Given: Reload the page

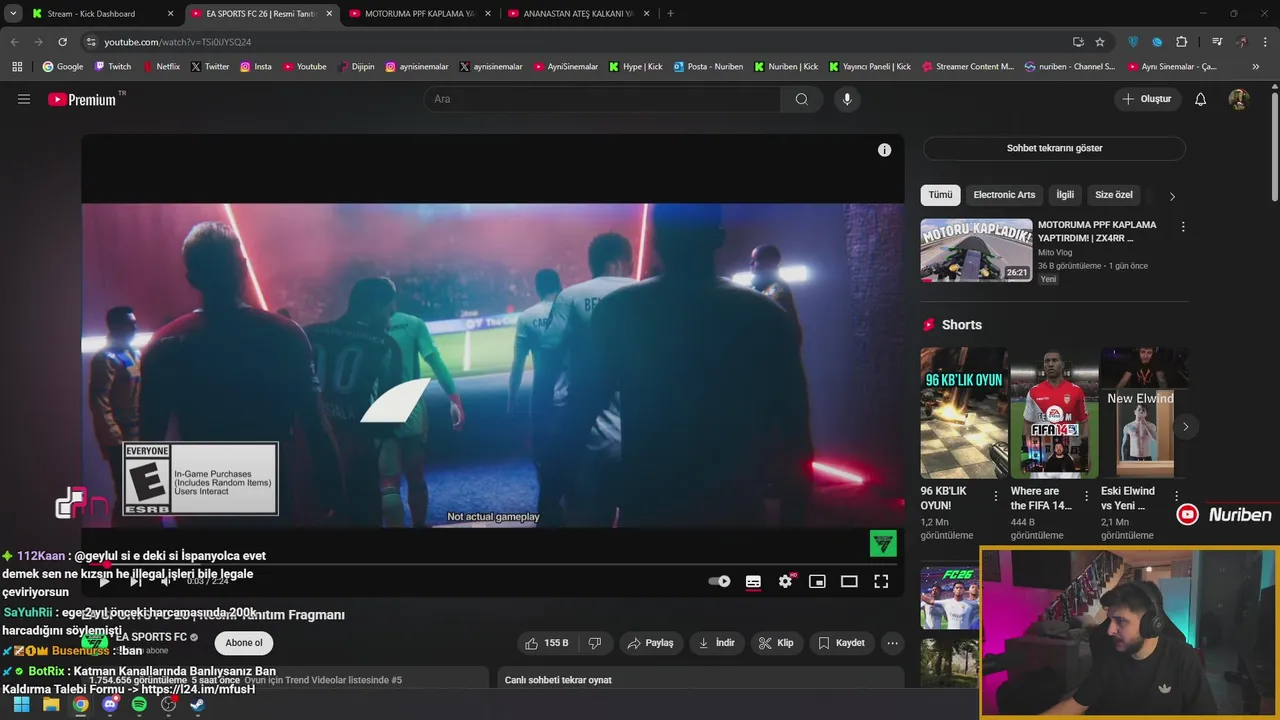Looking at the screenshot, I should 62,42.
